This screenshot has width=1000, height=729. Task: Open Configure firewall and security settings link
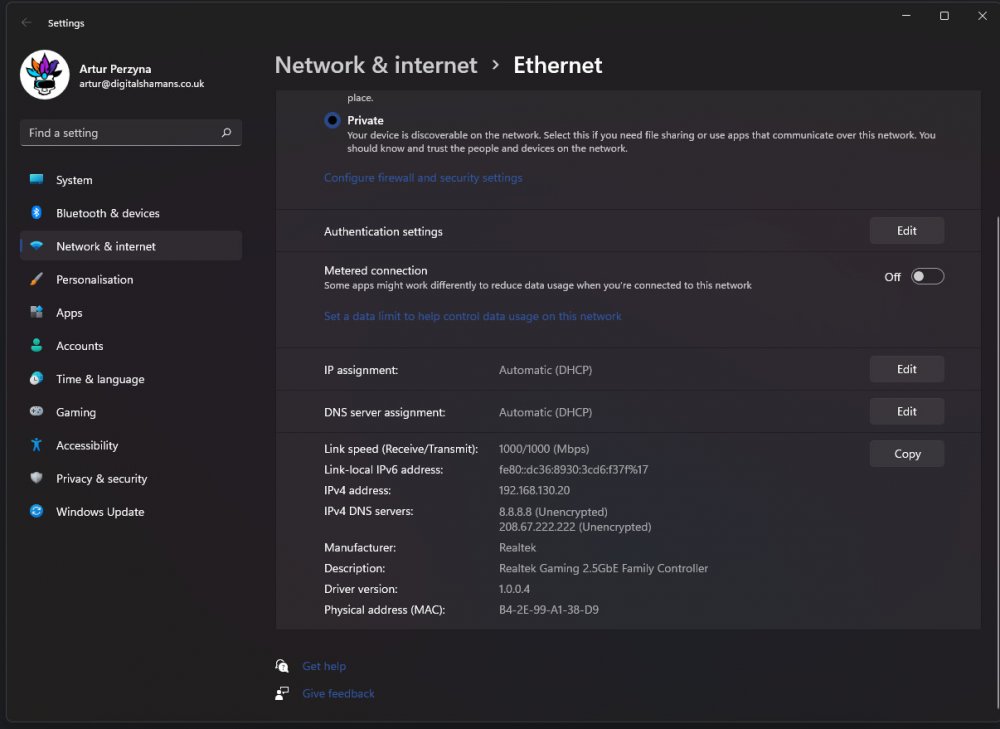click(x=423, y=178)
